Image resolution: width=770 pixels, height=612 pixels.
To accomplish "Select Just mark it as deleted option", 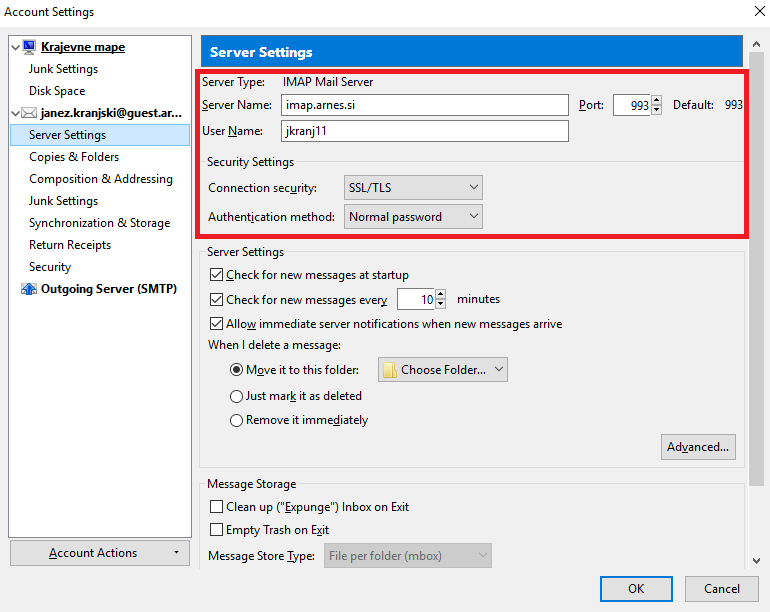I will click(x=236, y=396).
